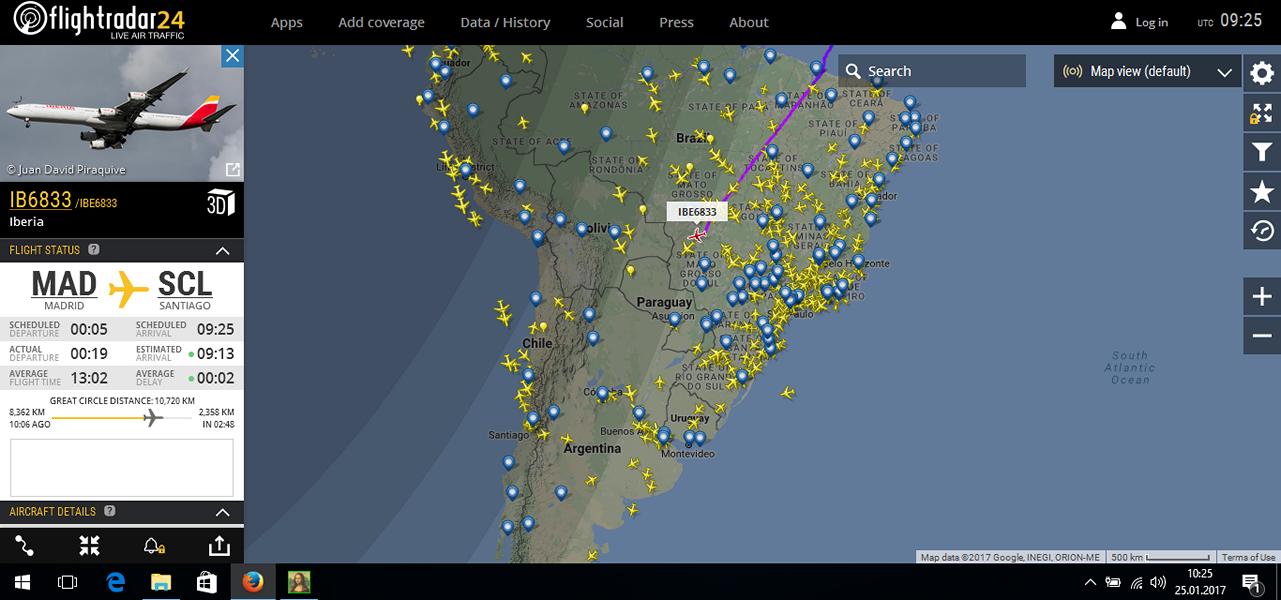Screen dimensions: 1281x600
Task: Click the Iberia airline name
Action: click(x=27, y=221)
